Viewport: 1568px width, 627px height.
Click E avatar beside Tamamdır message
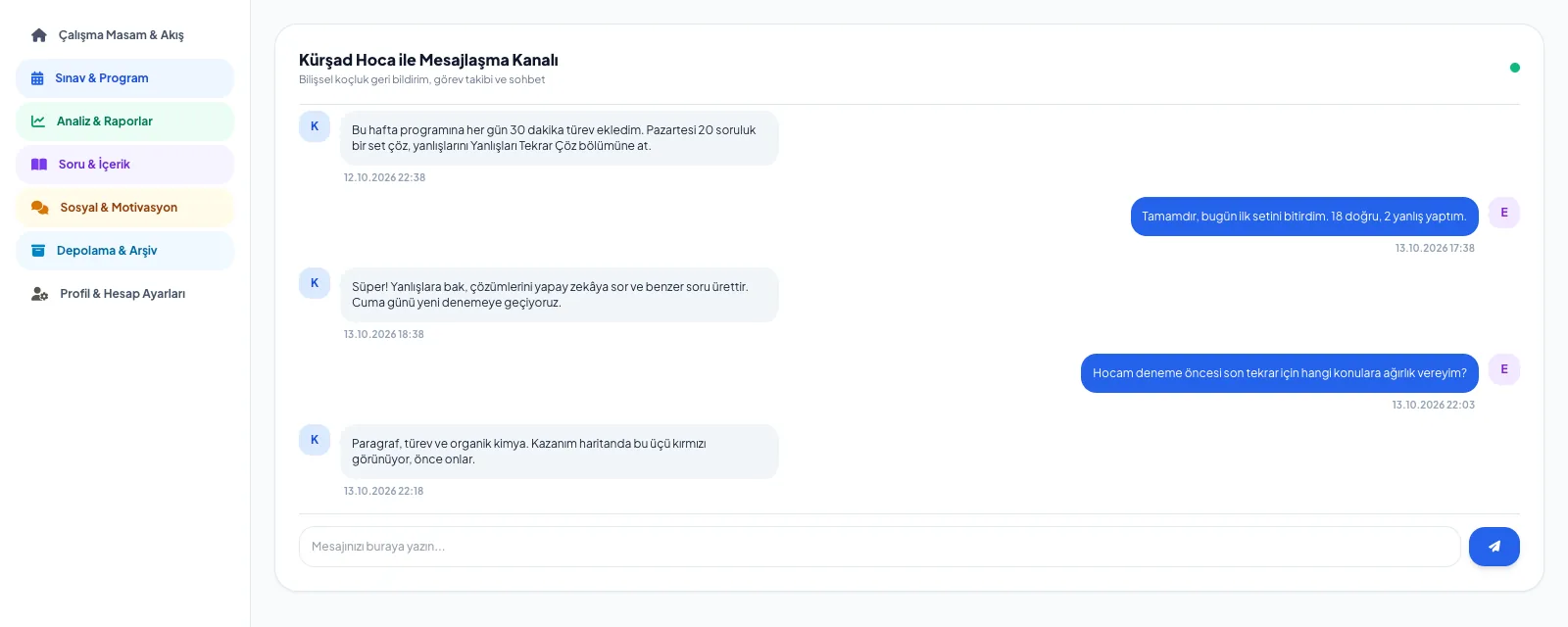pos(1504,213)
